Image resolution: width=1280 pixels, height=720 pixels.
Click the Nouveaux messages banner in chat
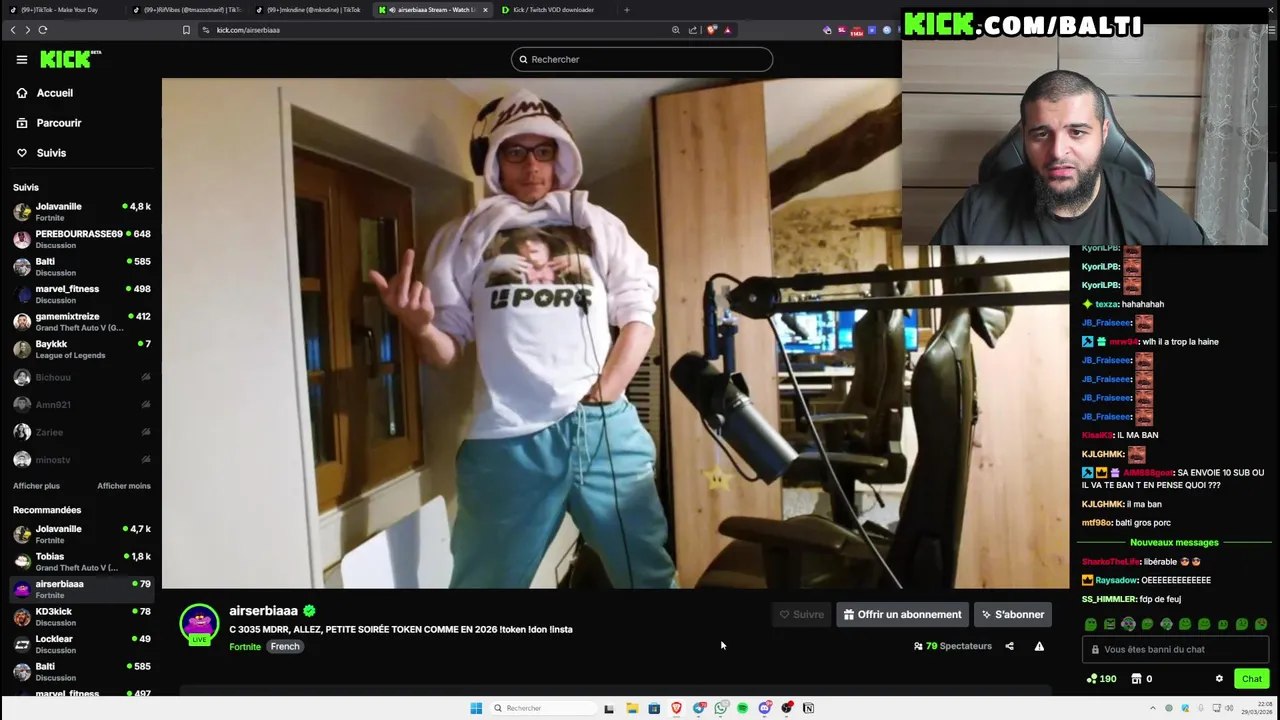tap(1174, 542)
